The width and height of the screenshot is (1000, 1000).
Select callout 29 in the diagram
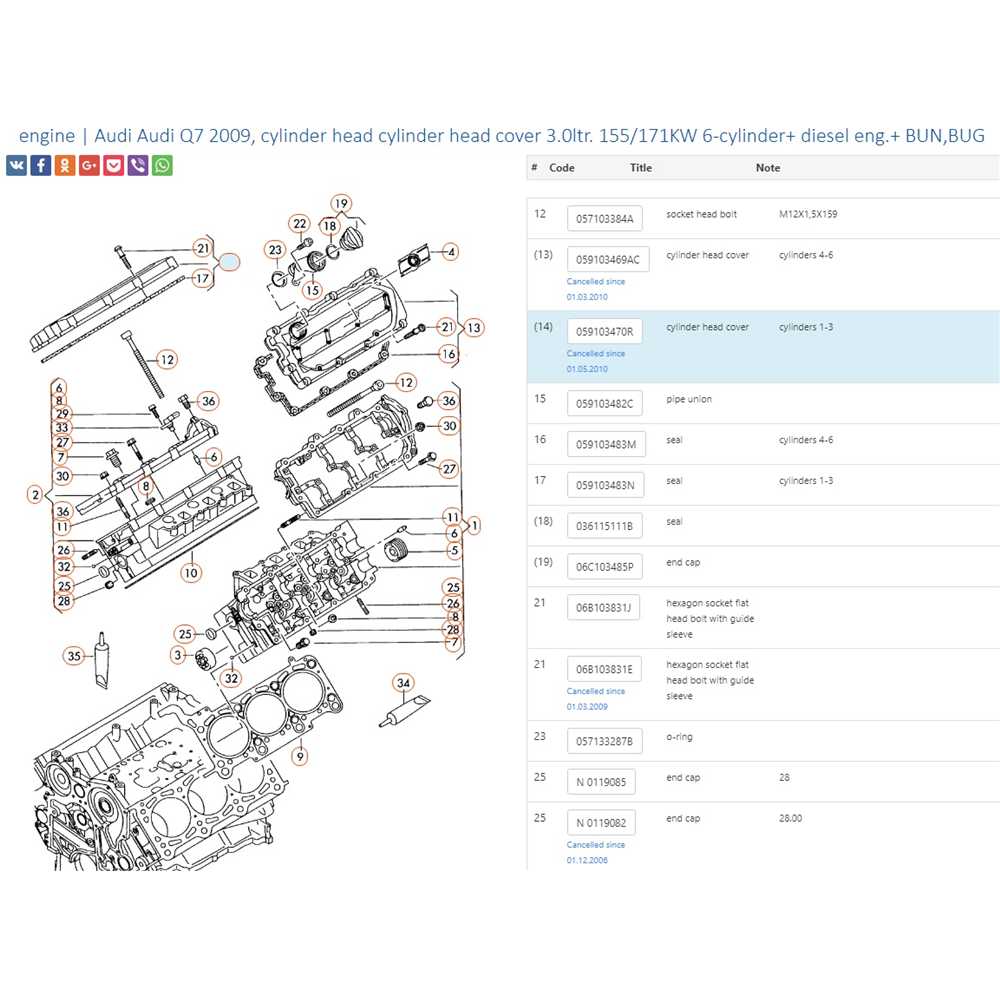pyautogui.click(x=62, y=413)
